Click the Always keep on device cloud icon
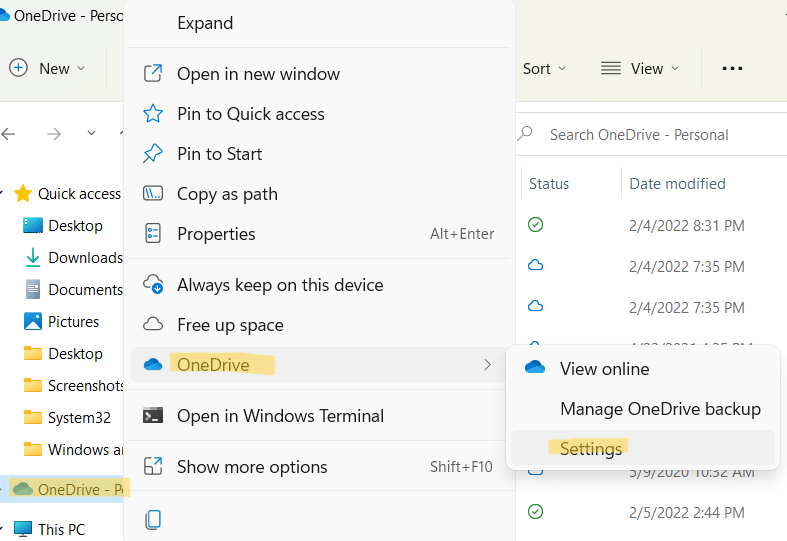The image size is (787, 541). point(153,284)
